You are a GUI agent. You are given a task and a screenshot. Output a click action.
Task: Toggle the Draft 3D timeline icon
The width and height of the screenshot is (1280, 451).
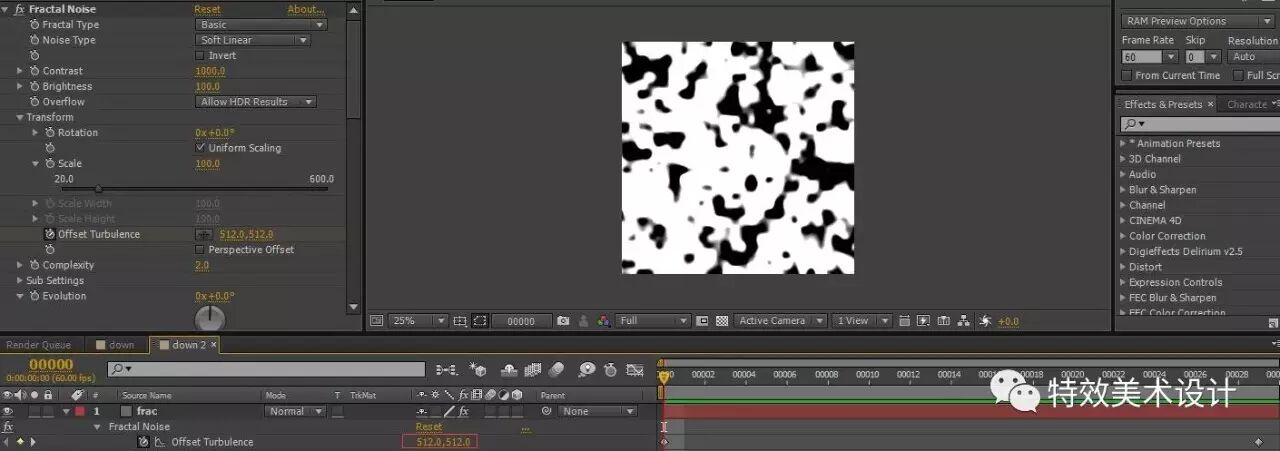(x=478, y=370)
